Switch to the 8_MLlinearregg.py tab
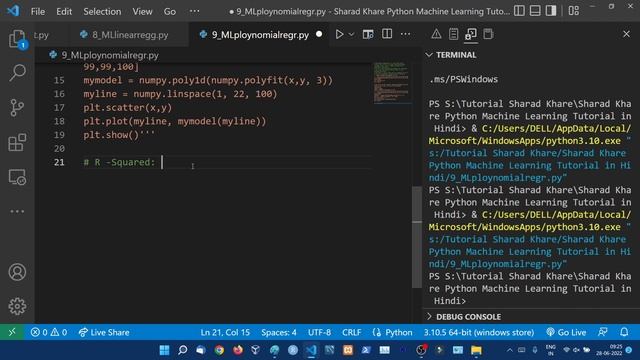The width and height of the screenshot is (640, 360). point(130,35)
